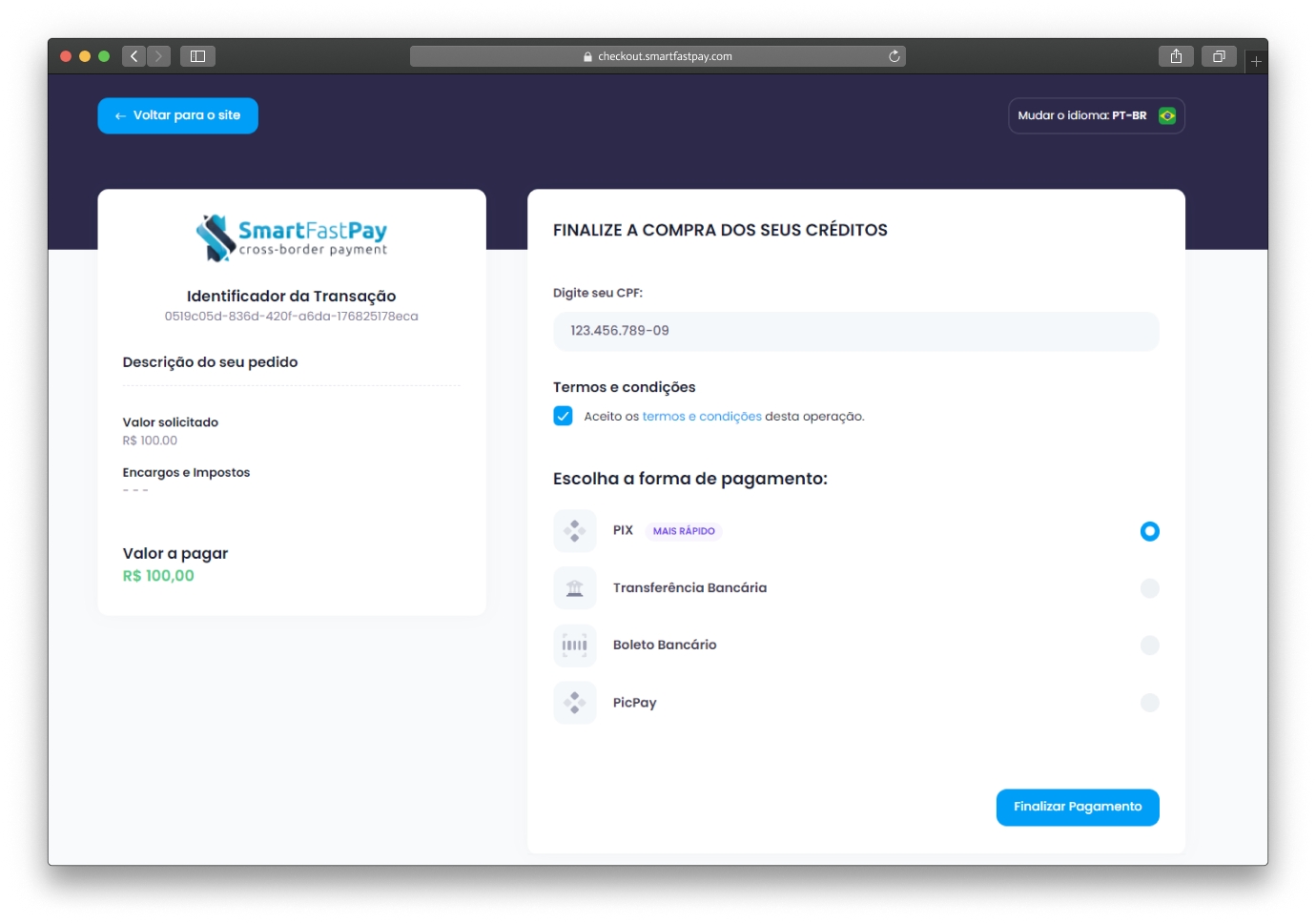Screen dimensions: 1316x923
Task: Click Voltar para o site button
Action: pyautogui.click(x=177, y=115)
